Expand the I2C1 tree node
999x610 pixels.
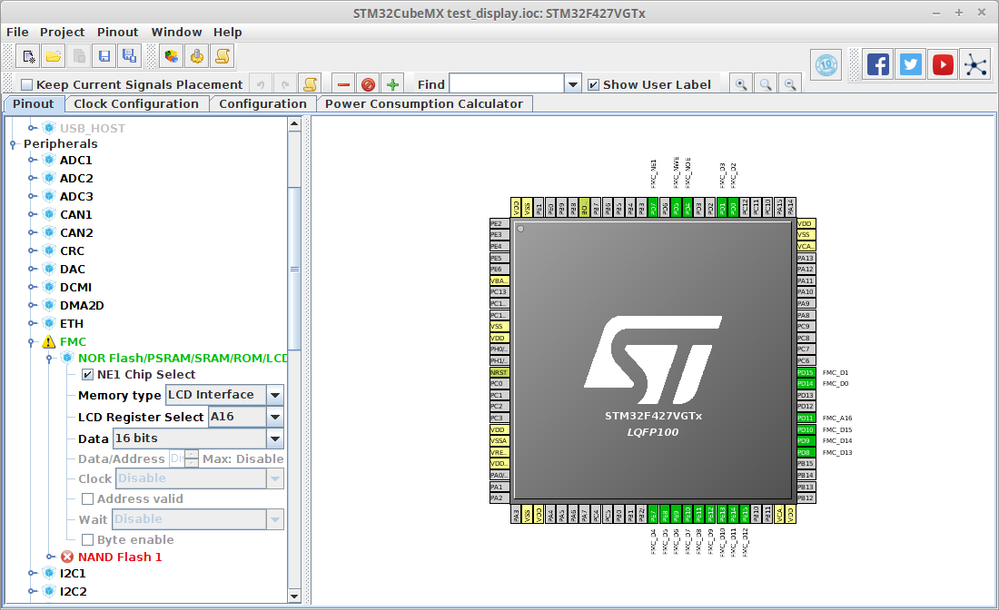pyautogui.click(x=32, y=574)
